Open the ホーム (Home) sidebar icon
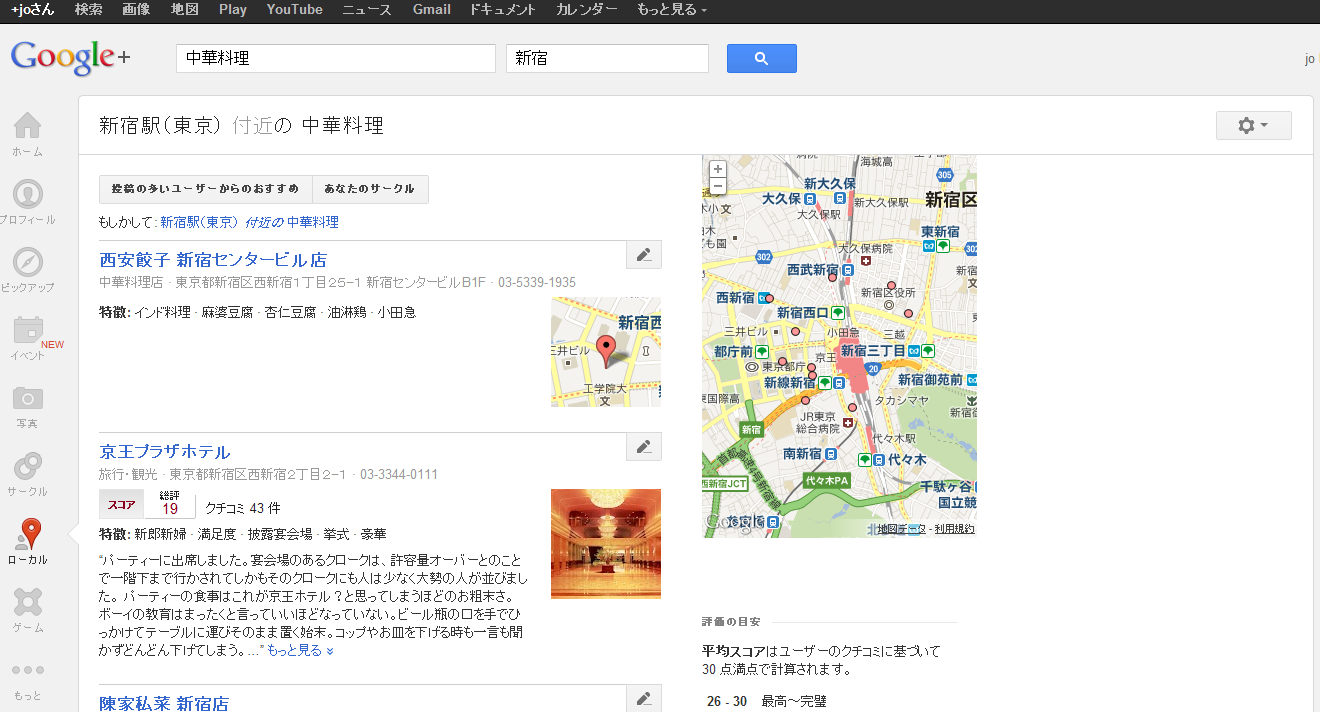This screenshot has width=1320, height=712. coord(27,127)
